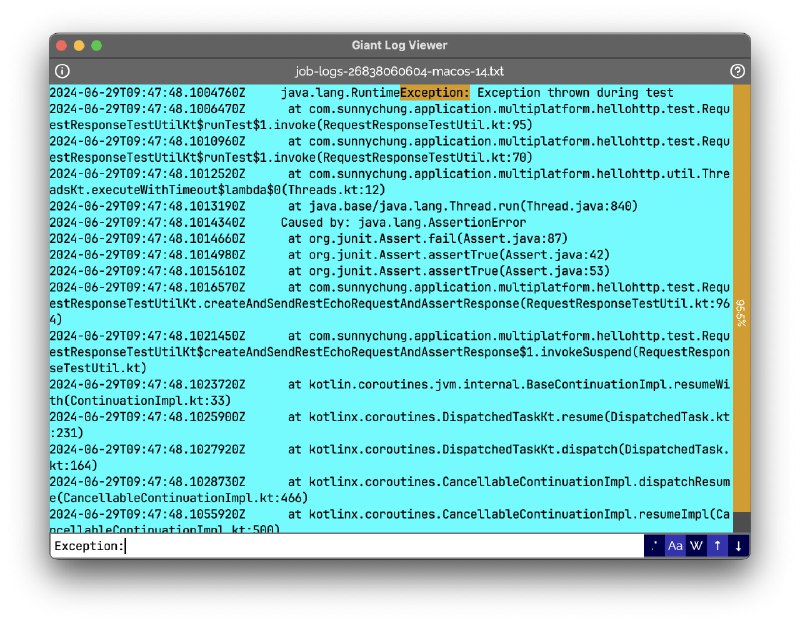
Task: Jump to next match with down arrow
Action: click(739, 546)
